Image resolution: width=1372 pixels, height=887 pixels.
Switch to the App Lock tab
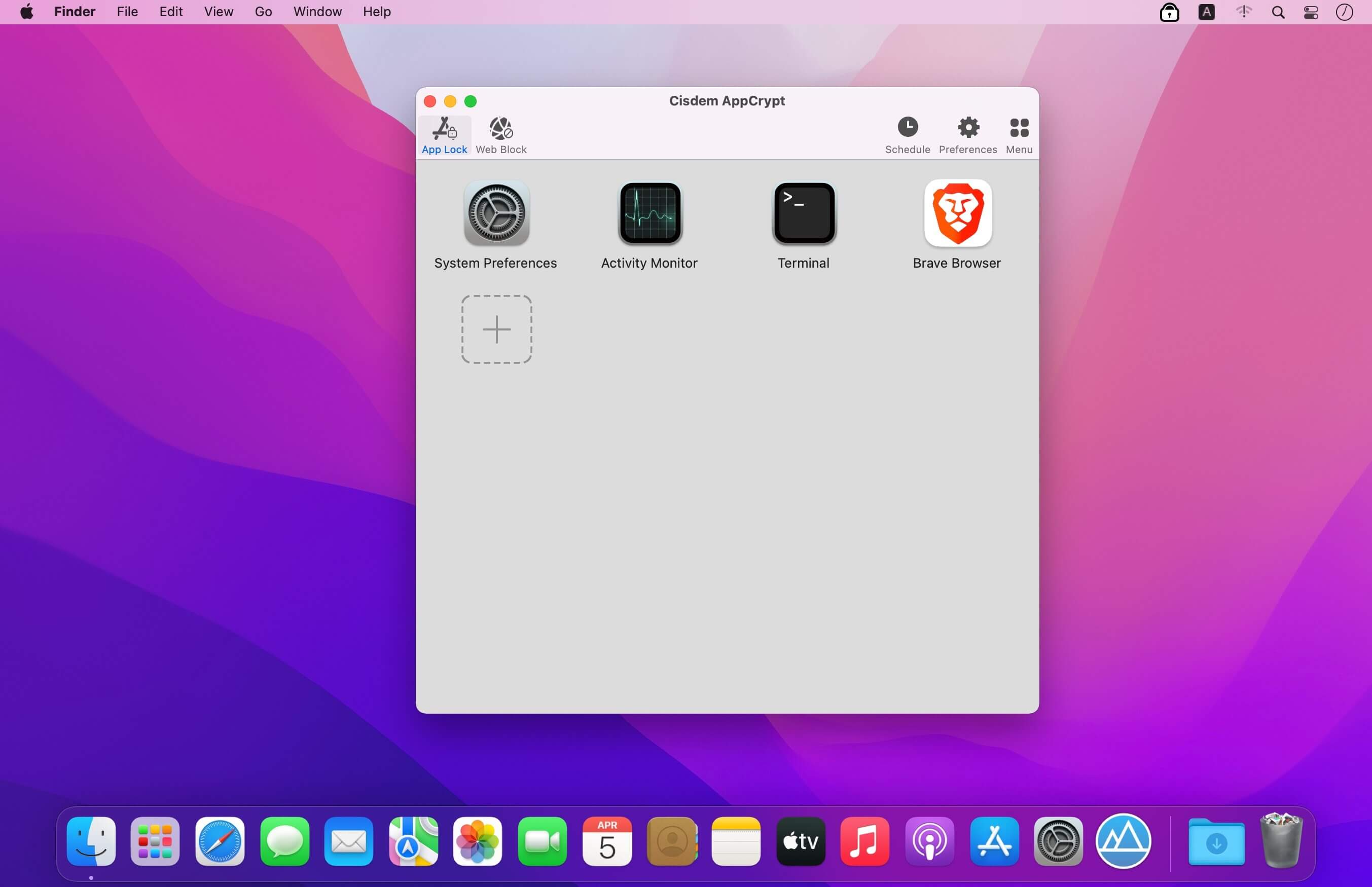(x=444, y=136)
